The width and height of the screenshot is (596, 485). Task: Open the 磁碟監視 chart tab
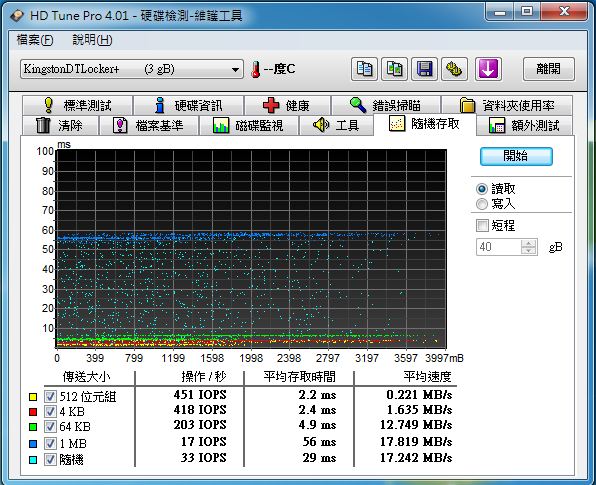click(248, 125)
